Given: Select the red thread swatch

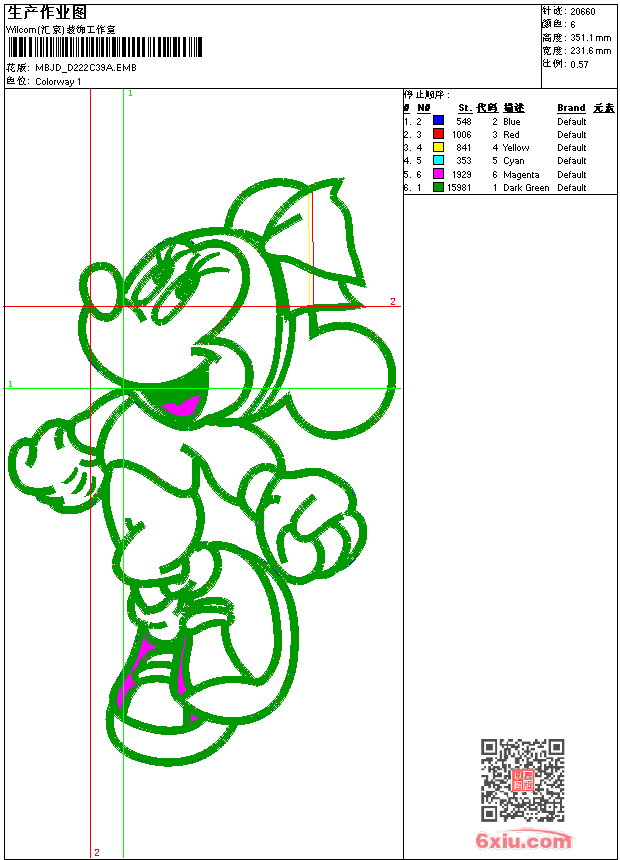Looking at the screenshot, I should click(x=438, y=134).
